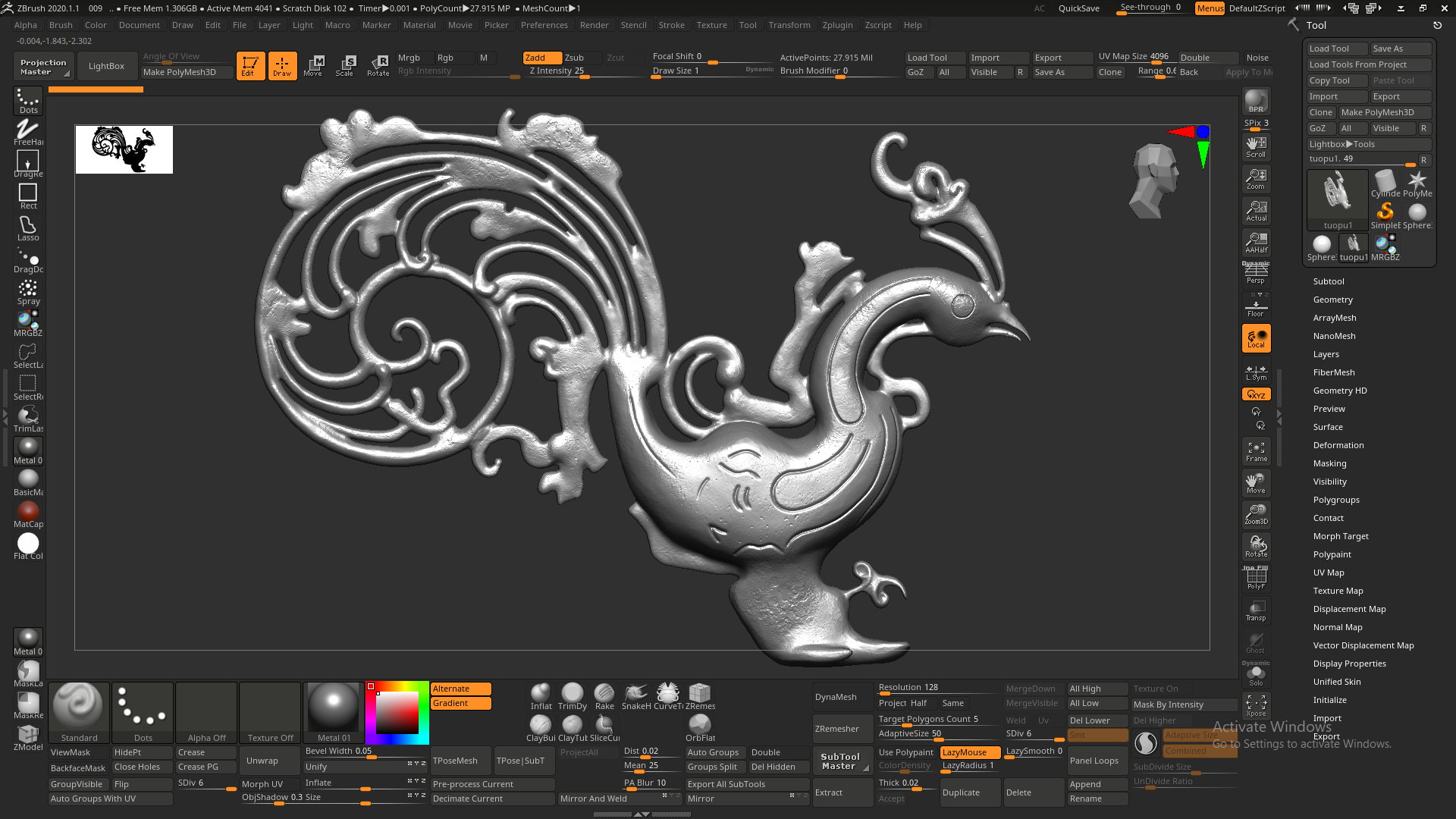Select the Scale transform tool

coord(345,65)
